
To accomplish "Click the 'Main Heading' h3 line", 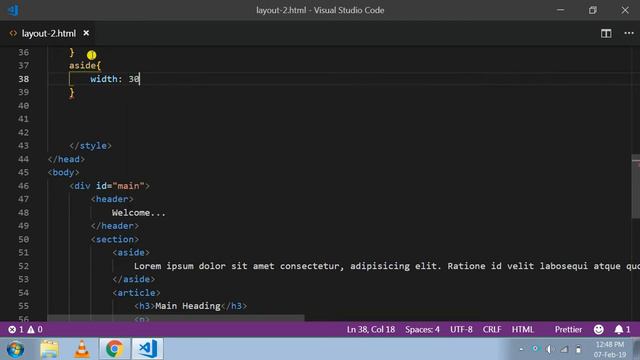I will tap(190, 306).
